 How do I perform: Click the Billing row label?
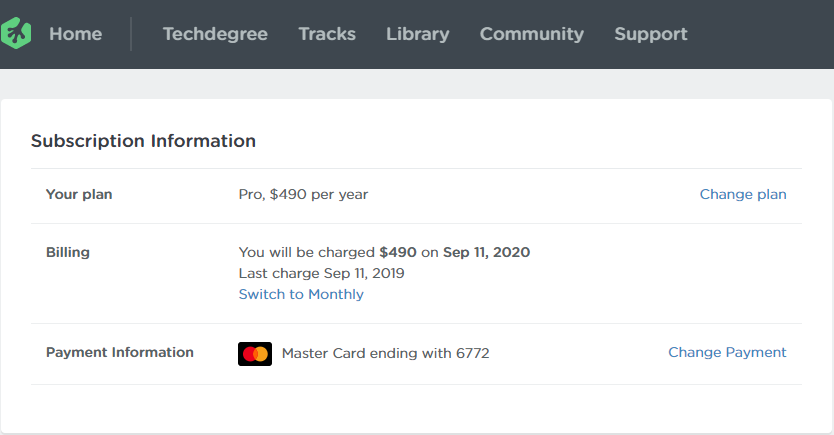click(68, 252)
